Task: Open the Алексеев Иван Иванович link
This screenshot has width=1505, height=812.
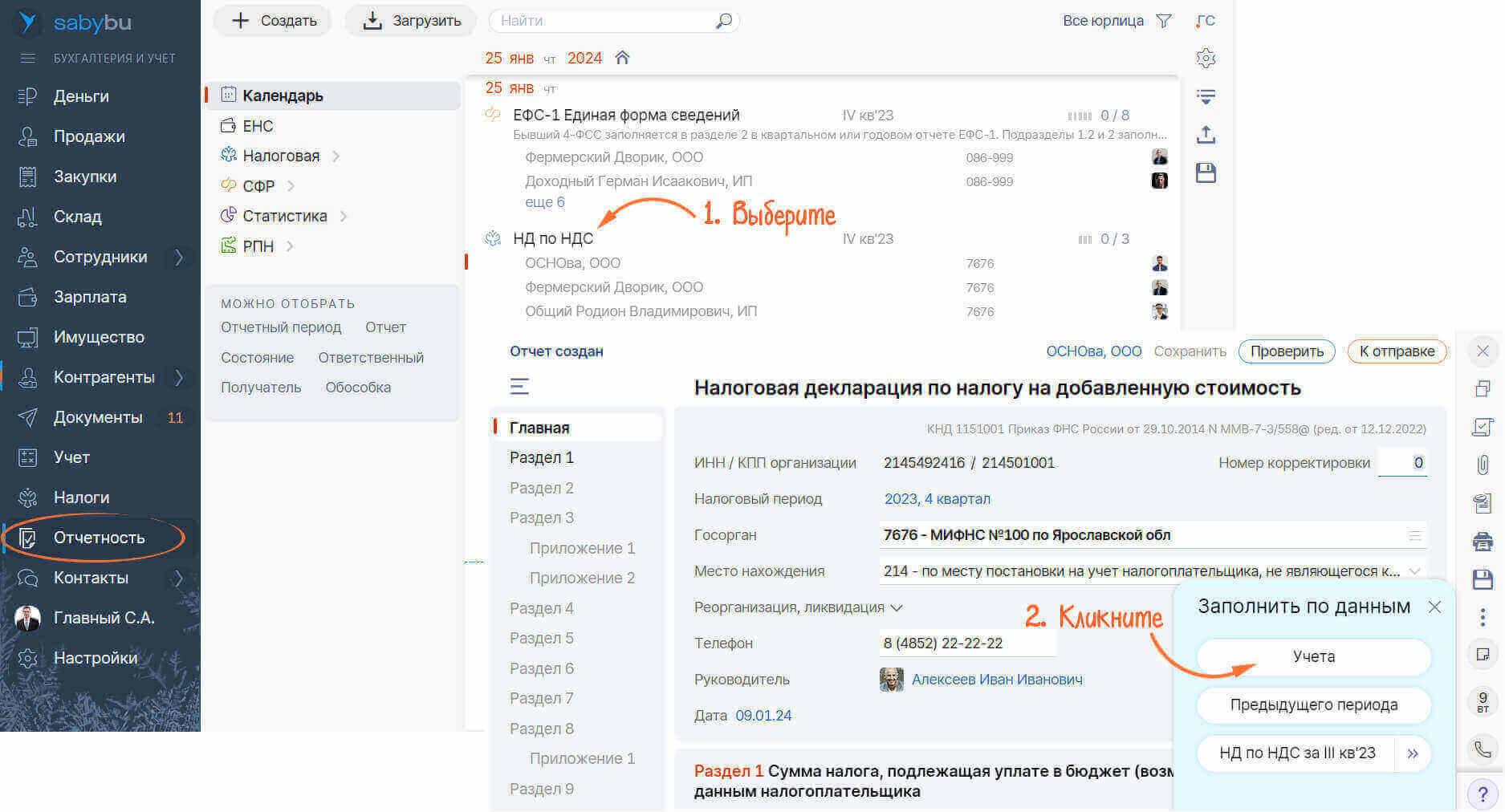Action: pos(997,680)
